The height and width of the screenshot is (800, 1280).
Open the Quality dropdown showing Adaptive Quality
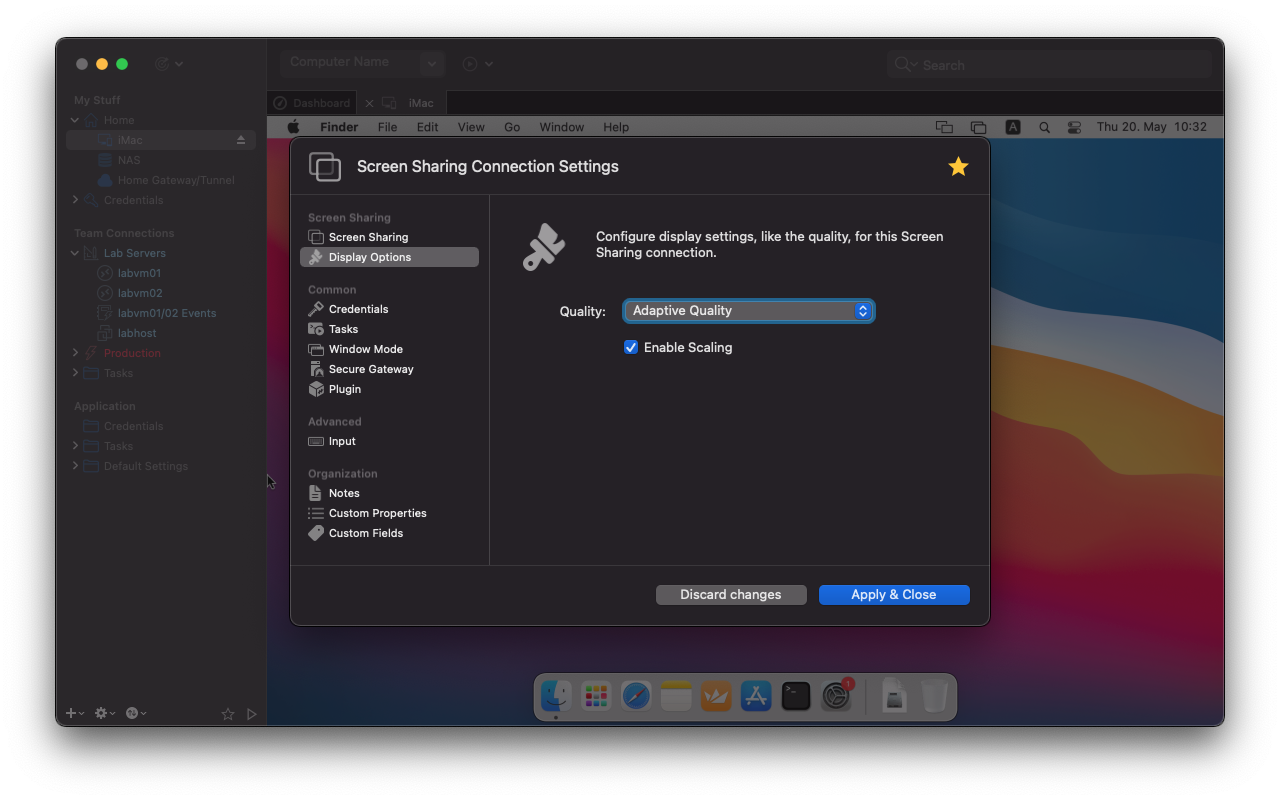(x=748, y=311)
